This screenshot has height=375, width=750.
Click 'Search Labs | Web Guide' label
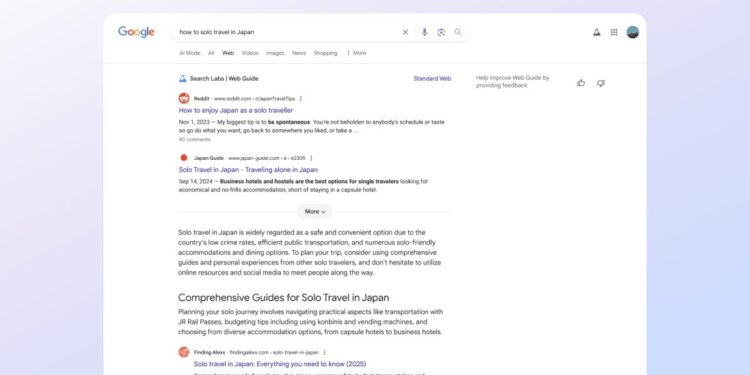pos(224,78)
